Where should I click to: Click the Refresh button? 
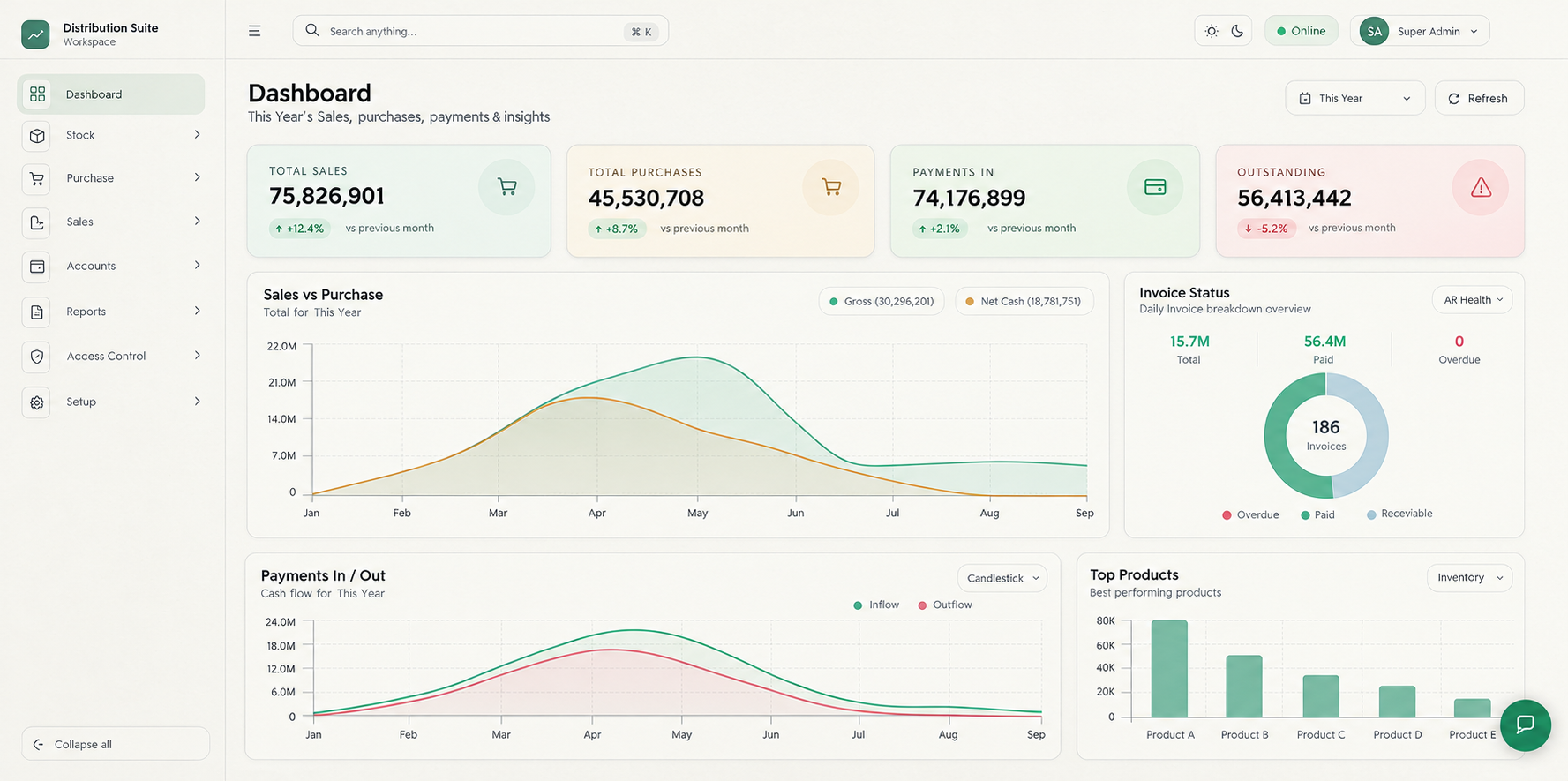(1479, 98)
